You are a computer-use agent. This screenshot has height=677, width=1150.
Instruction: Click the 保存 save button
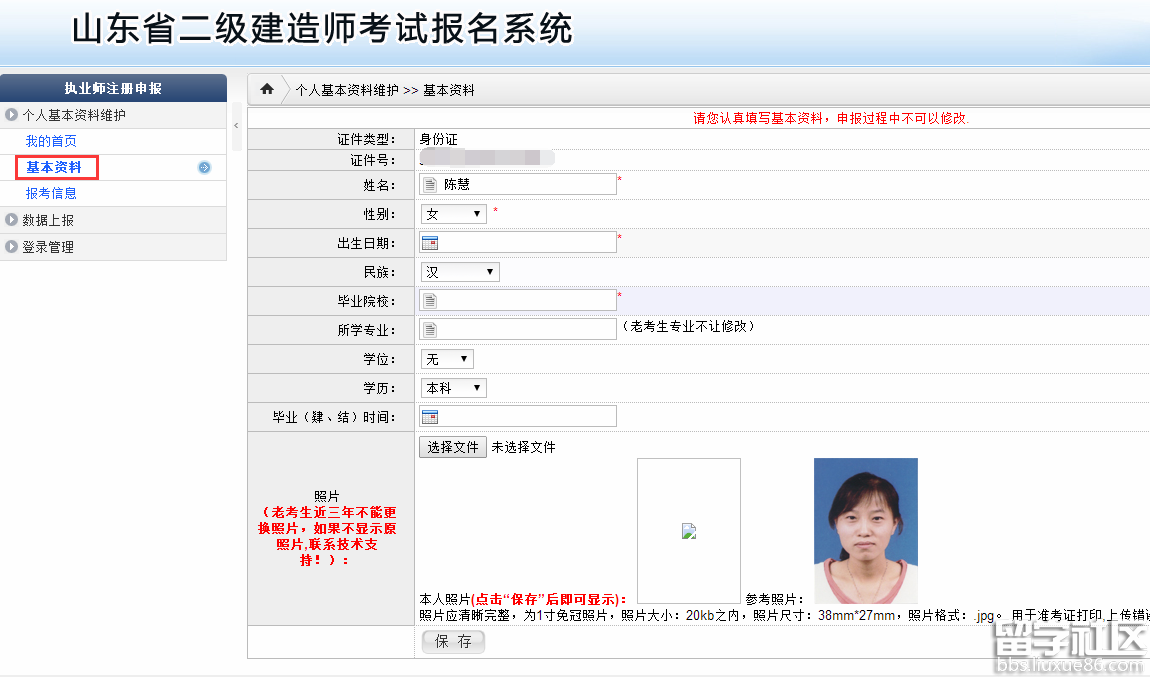pyautogui.click(x=452, y=641)
